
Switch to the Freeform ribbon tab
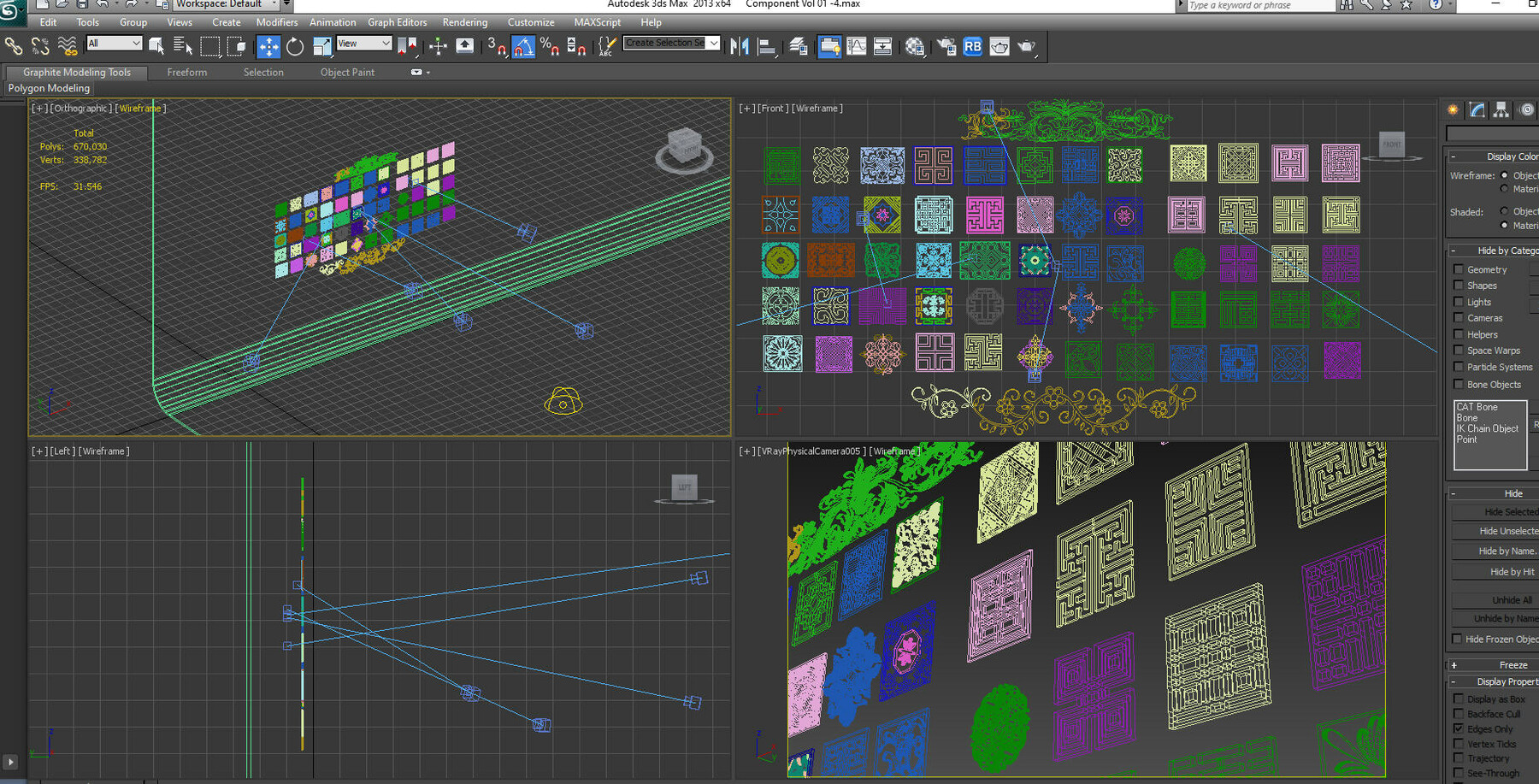pyautogui.click(x=187, y=73)
